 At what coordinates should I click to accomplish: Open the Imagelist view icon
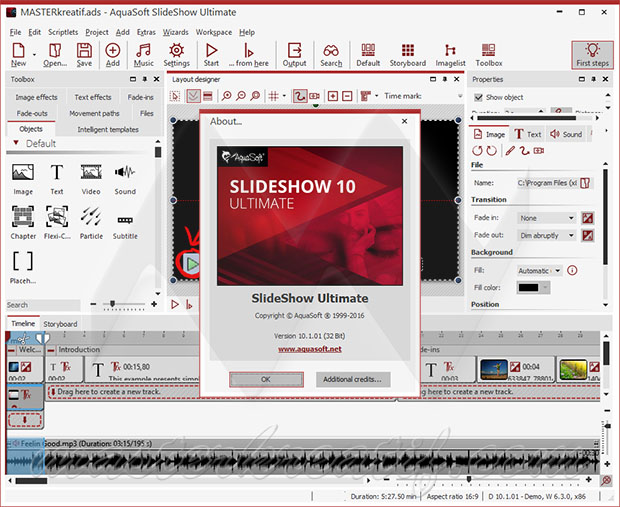click(450, 50)
